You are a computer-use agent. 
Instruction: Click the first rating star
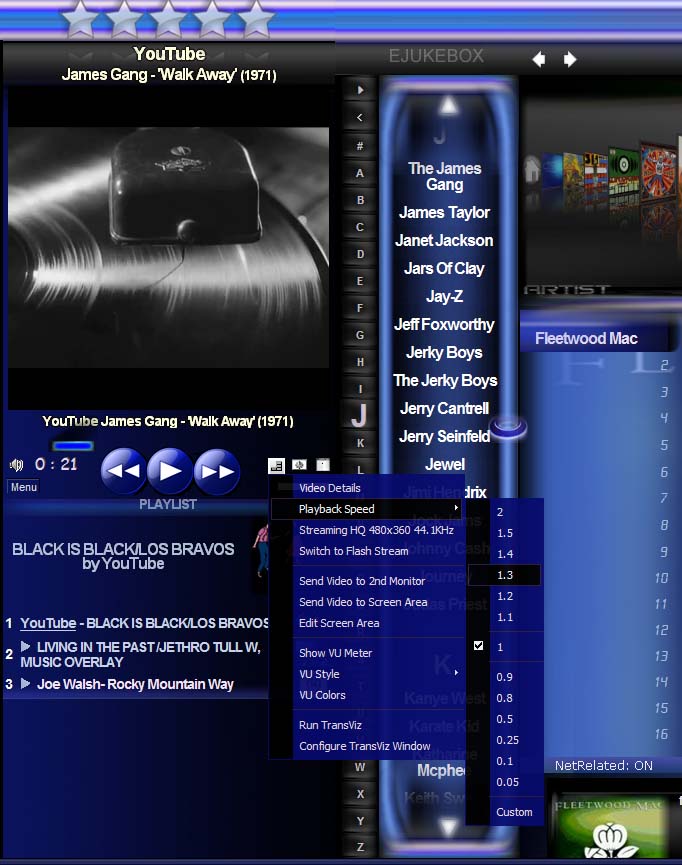(81, 19)
